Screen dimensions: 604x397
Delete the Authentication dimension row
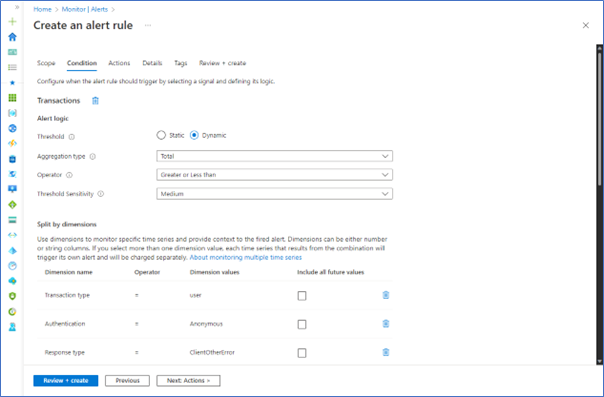pos(386,323)
